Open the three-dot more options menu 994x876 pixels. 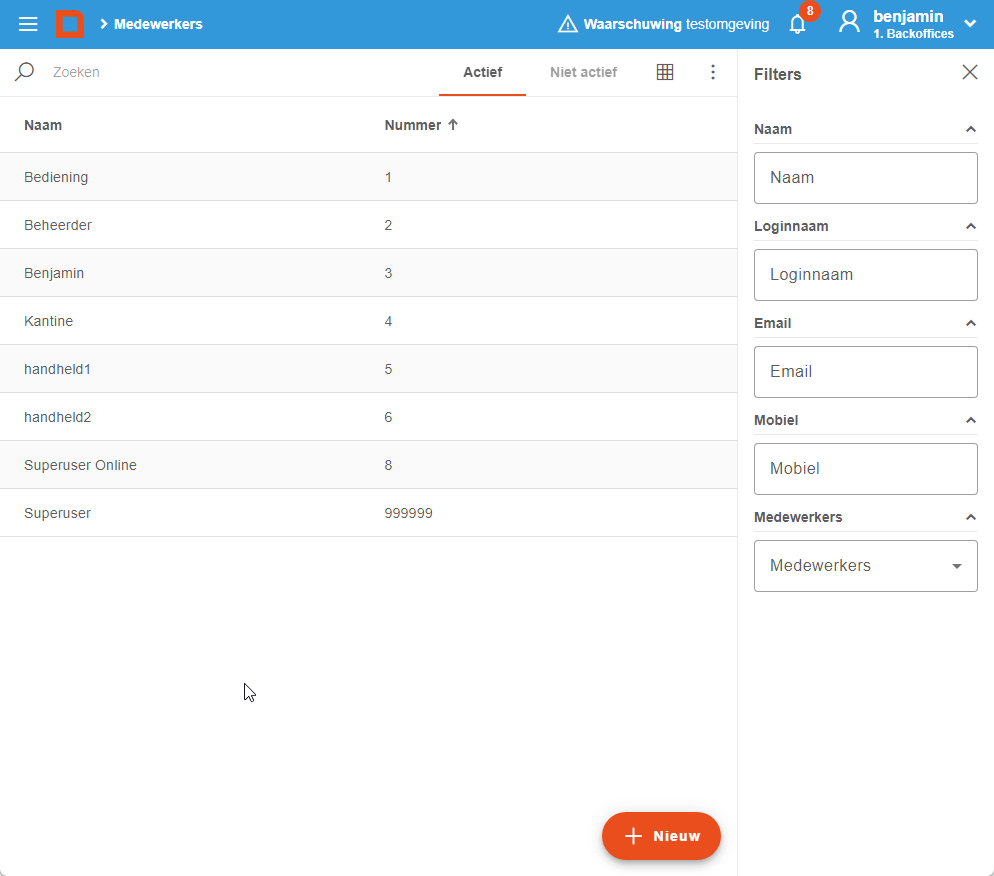tap(713, 72)
